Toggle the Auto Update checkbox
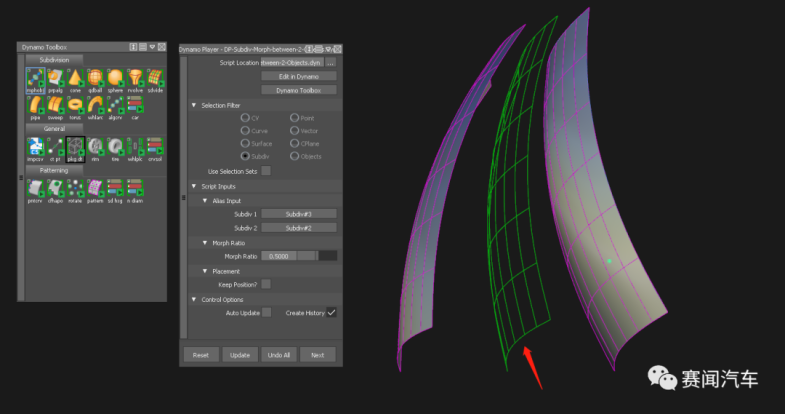Image resolution: width=785 pixels, height=414 pixels. 266,313
